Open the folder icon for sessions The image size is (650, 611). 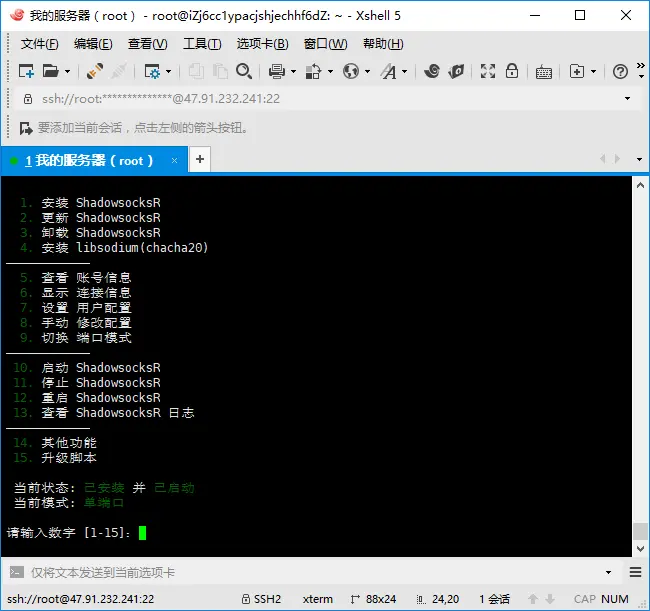click(51, 71)
